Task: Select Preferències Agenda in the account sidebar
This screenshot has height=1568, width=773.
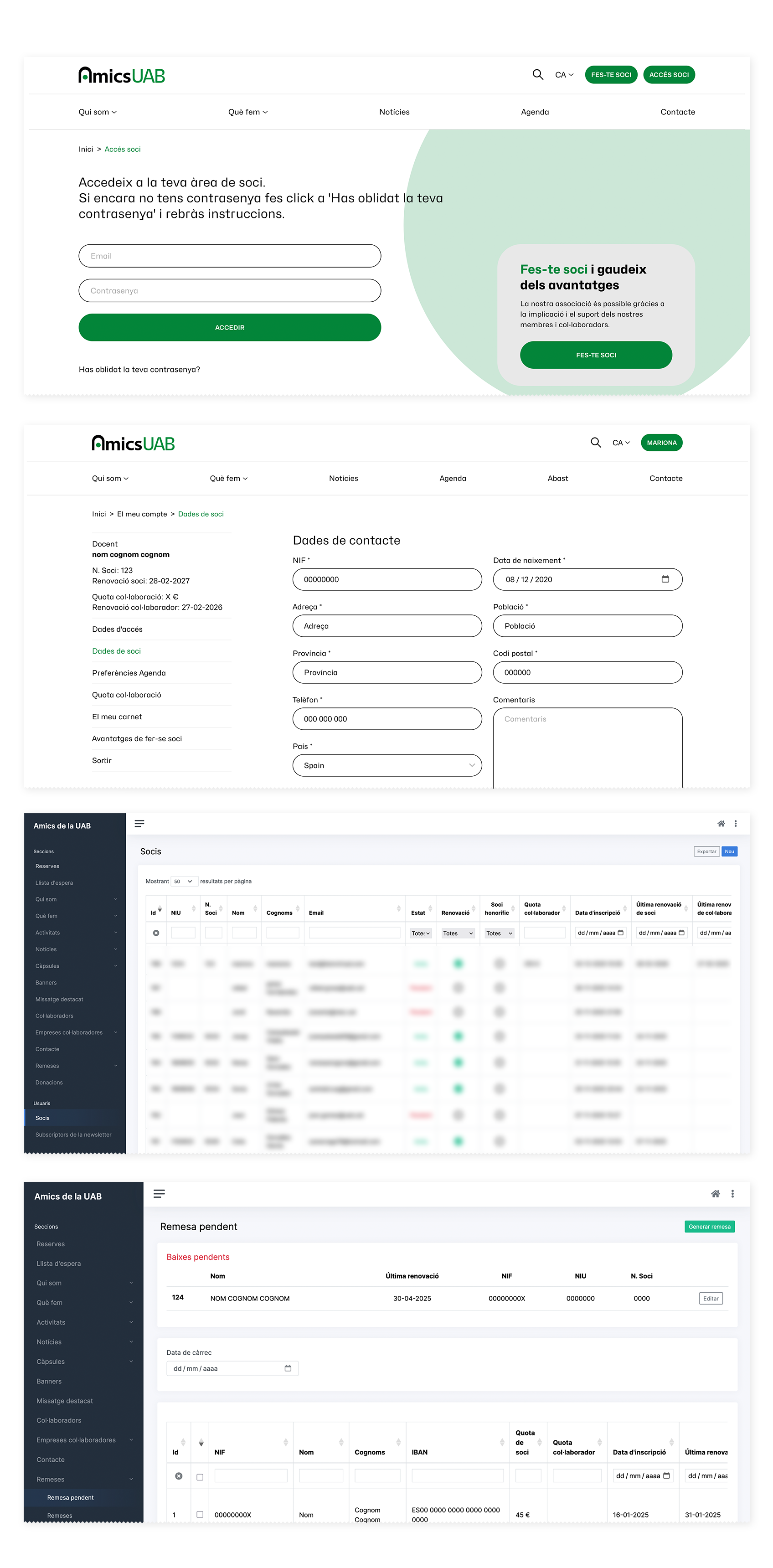Action: [129, 673]
